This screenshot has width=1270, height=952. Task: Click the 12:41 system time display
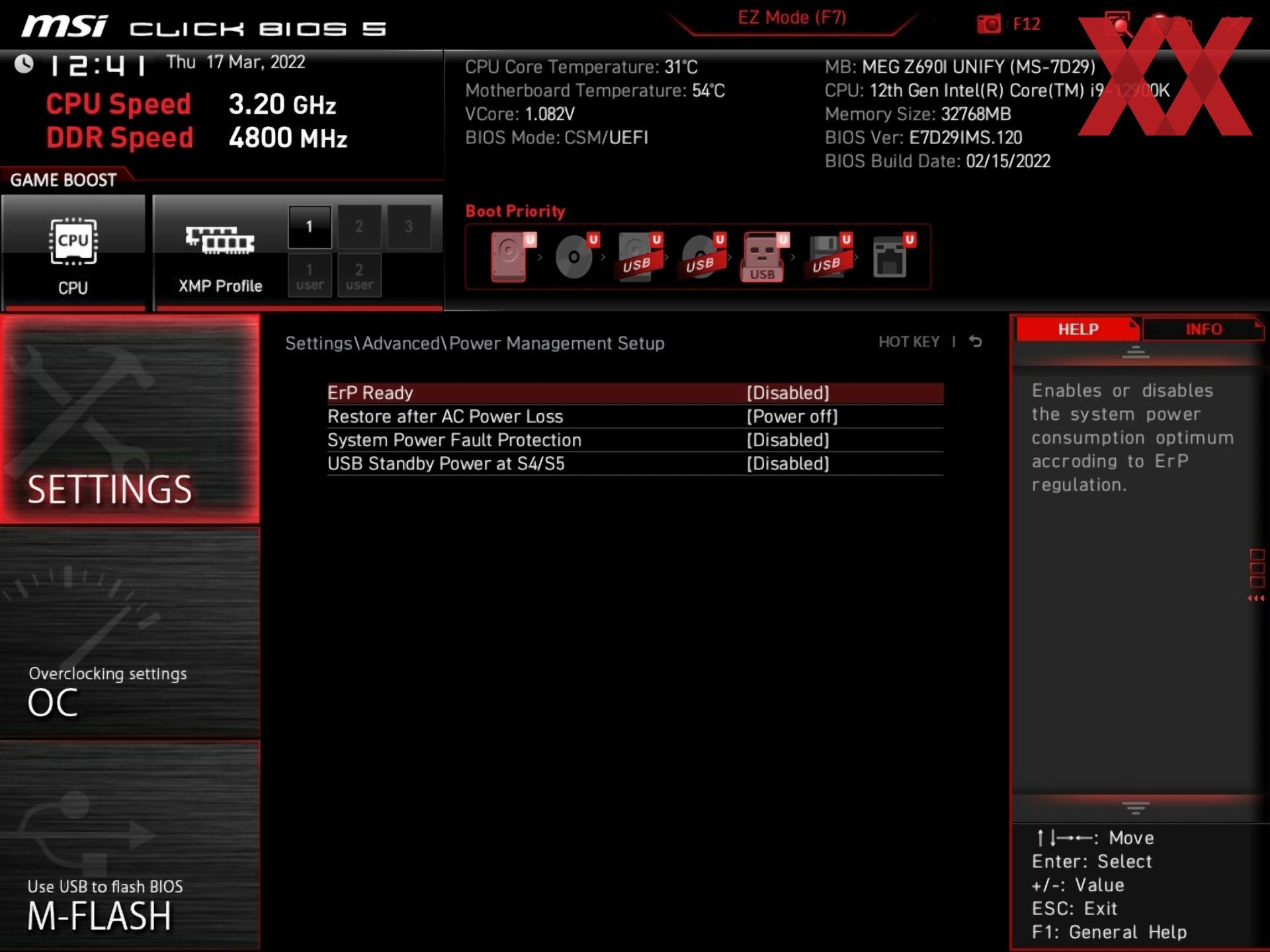click(x=98, y=65)
